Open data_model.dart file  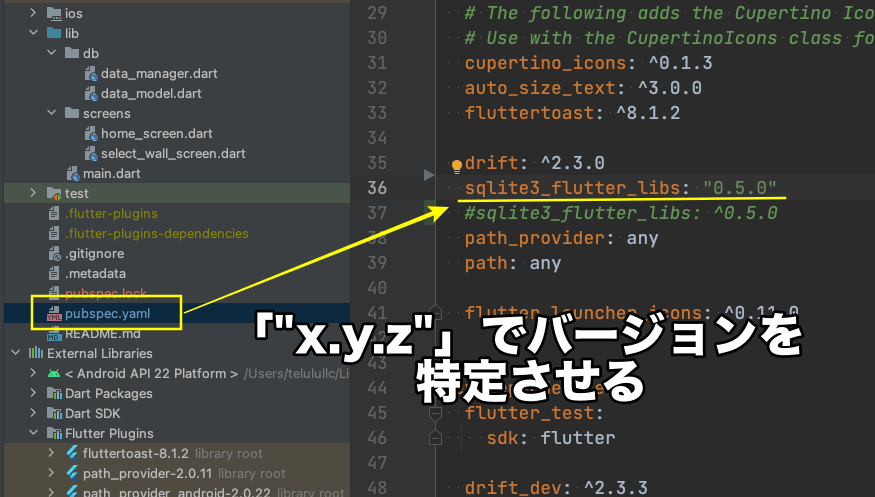tap(151, 93)
